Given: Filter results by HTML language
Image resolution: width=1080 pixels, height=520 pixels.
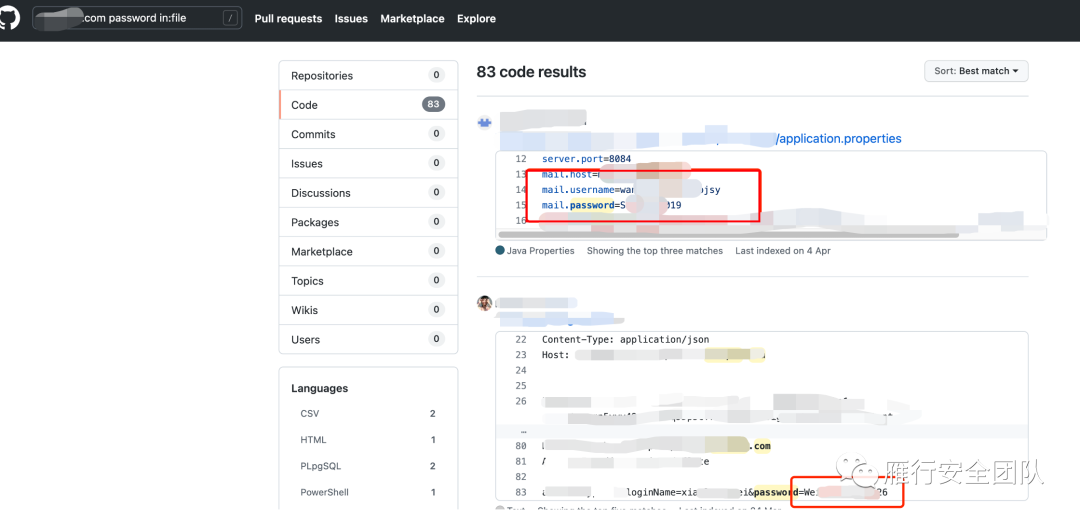Looking at the screenshot, I should point(368,440).
